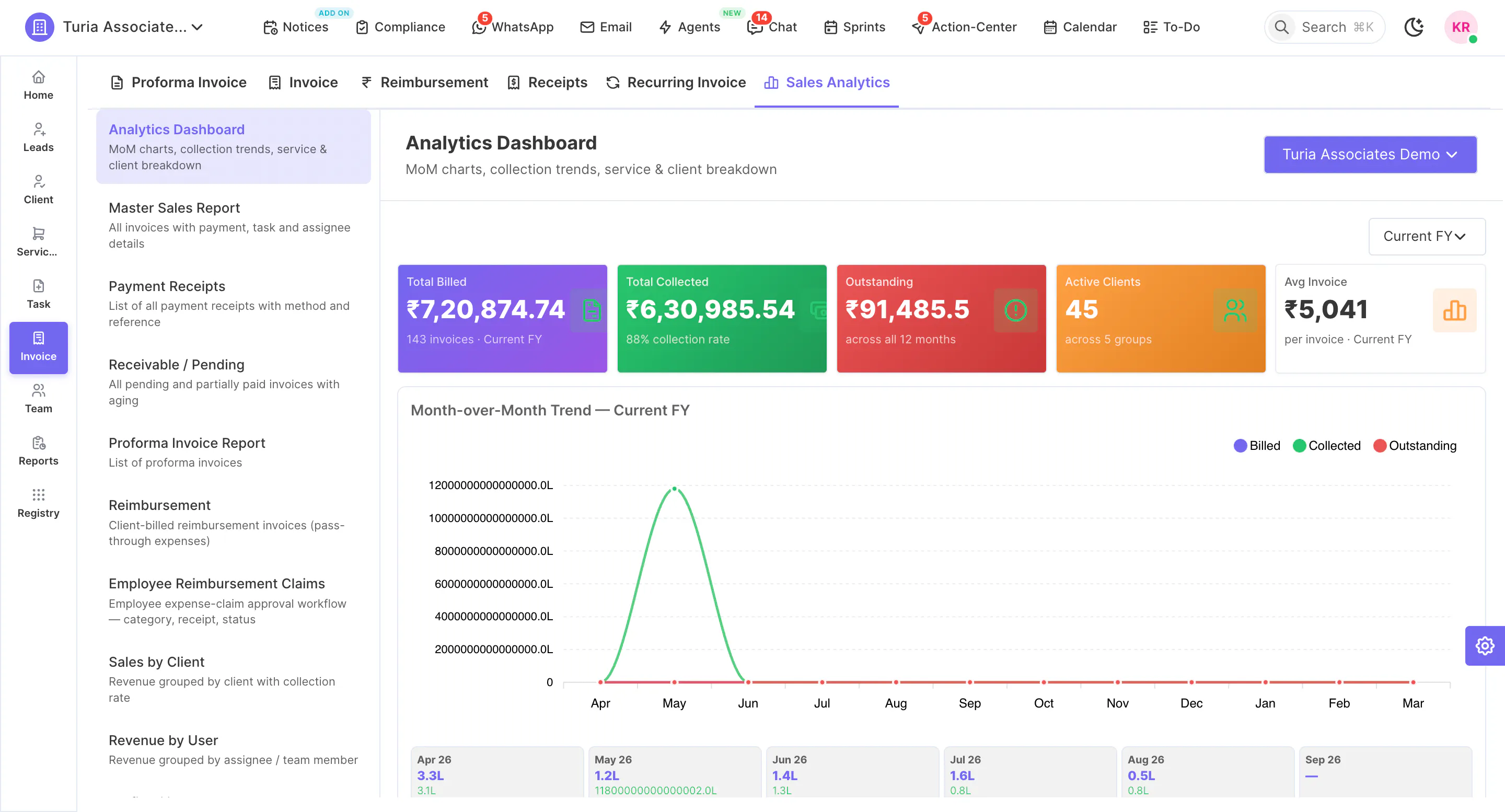Open the Master Sales Report
This screenshot has height=812, width=1505.
tap(233, 225)
